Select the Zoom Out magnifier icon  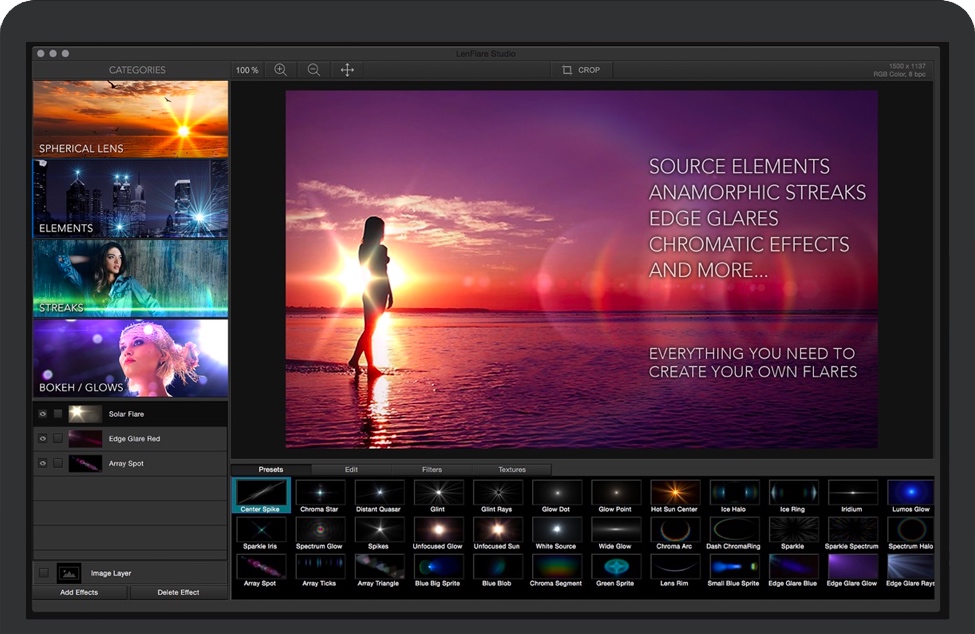click(313, 70)
